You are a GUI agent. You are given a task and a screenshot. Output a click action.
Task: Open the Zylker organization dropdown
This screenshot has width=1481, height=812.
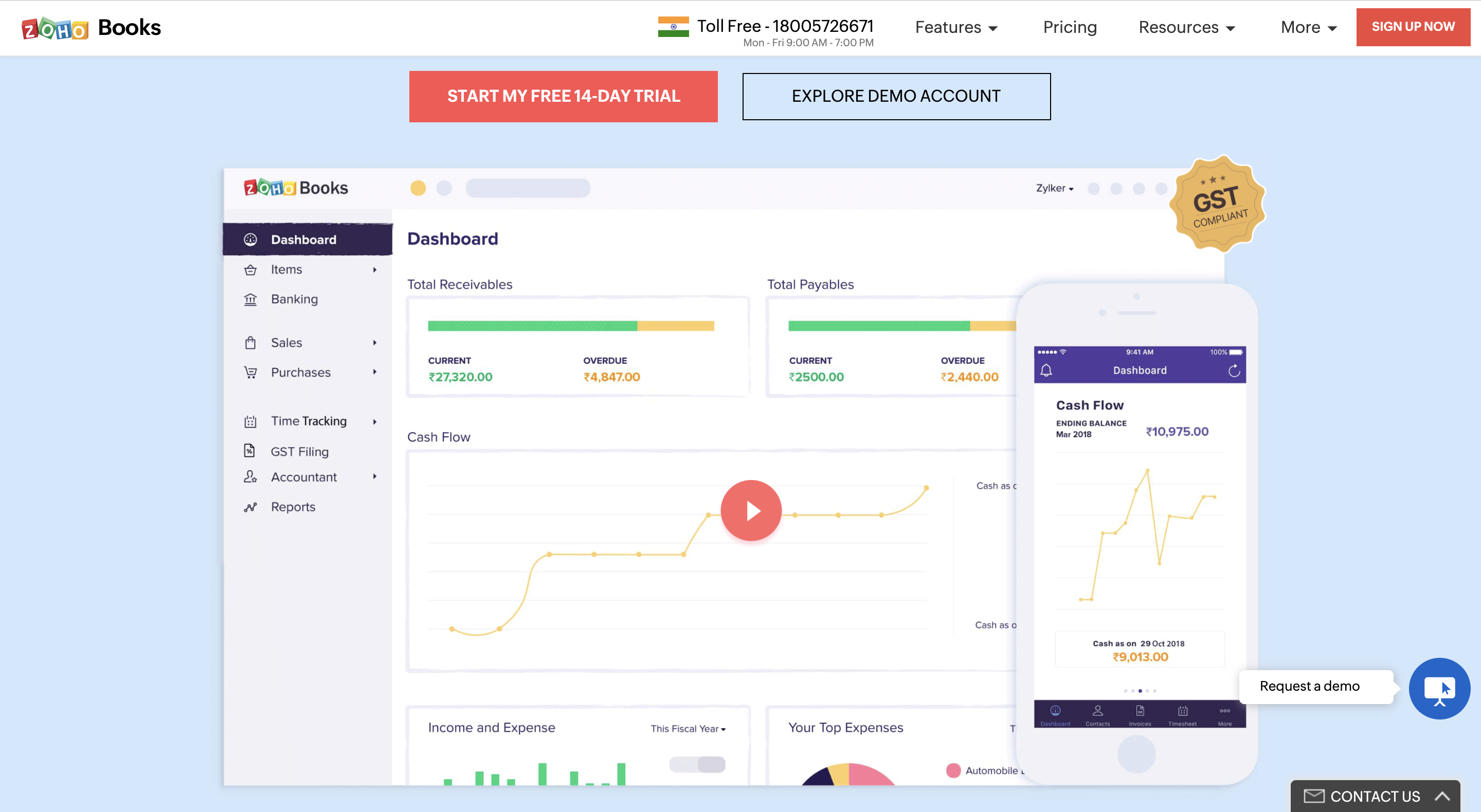1054,189
